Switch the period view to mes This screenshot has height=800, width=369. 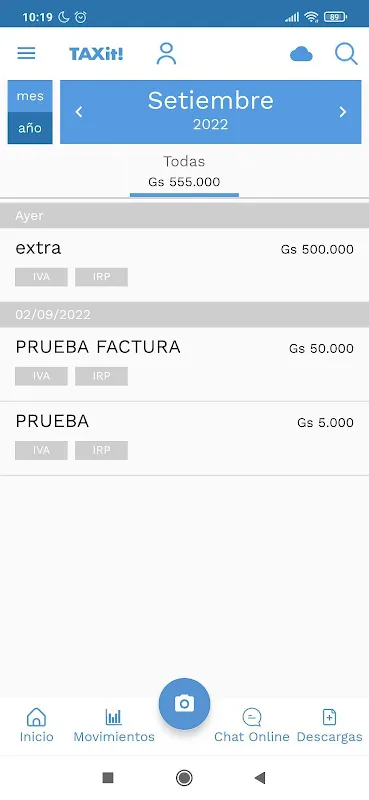(x=30, y=96)
